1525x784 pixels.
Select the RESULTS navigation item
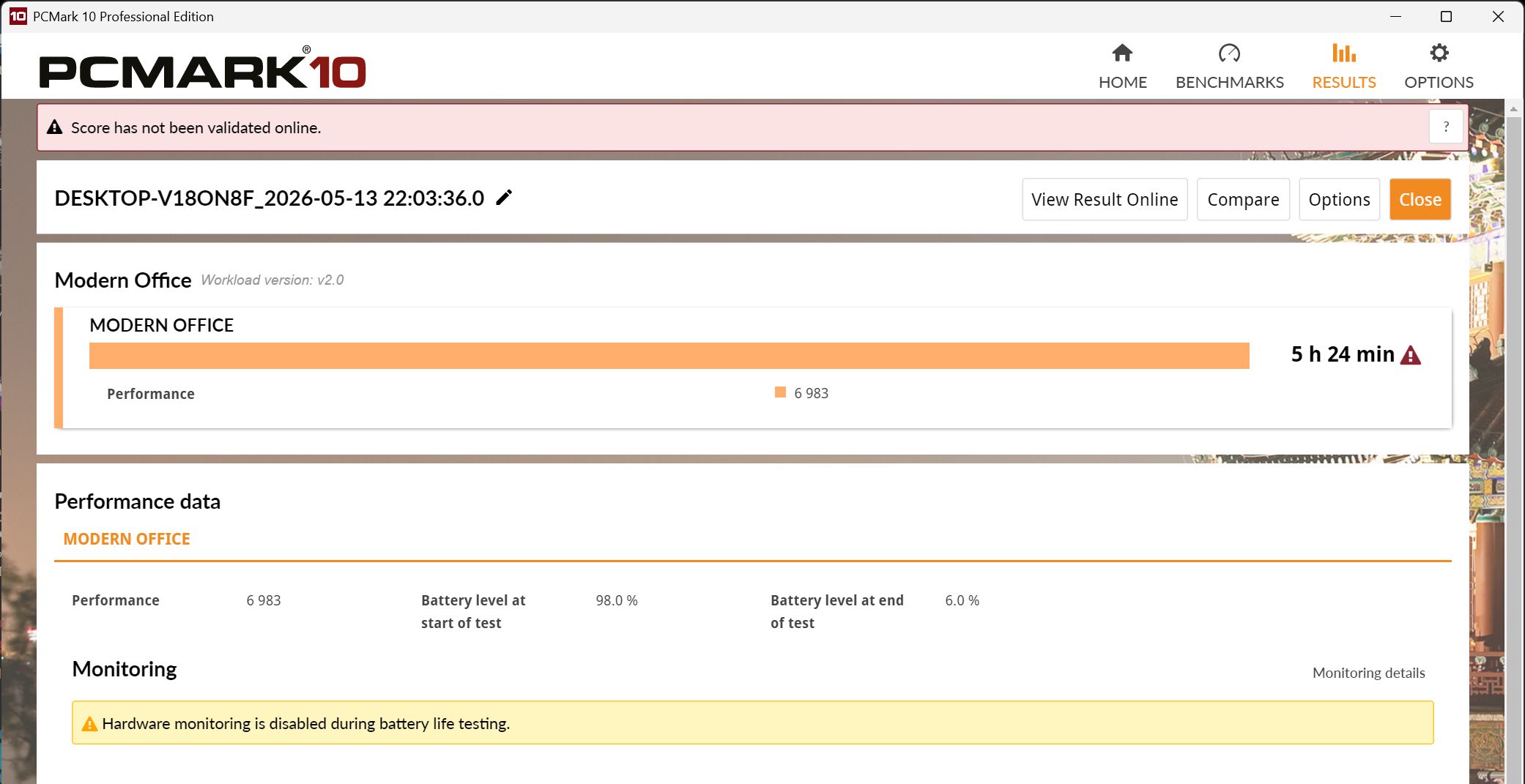[1343, 65]
